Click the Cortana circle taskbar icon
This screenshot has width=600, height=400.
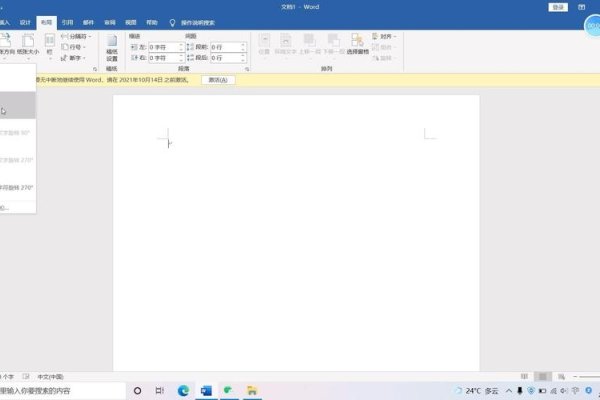pyautogui.click(x=137, y=390)
